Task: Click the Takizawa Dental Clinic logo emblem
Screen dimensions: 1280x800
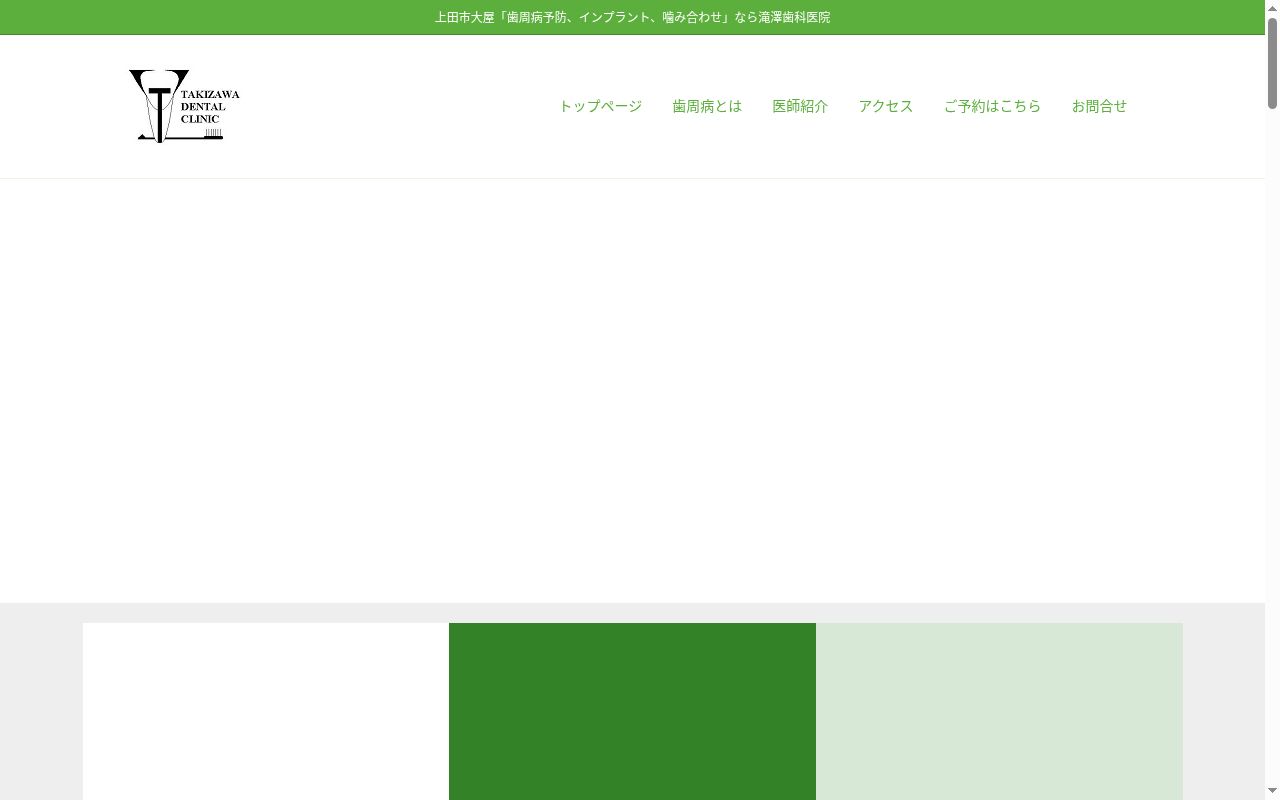Action: pos(158,106)
